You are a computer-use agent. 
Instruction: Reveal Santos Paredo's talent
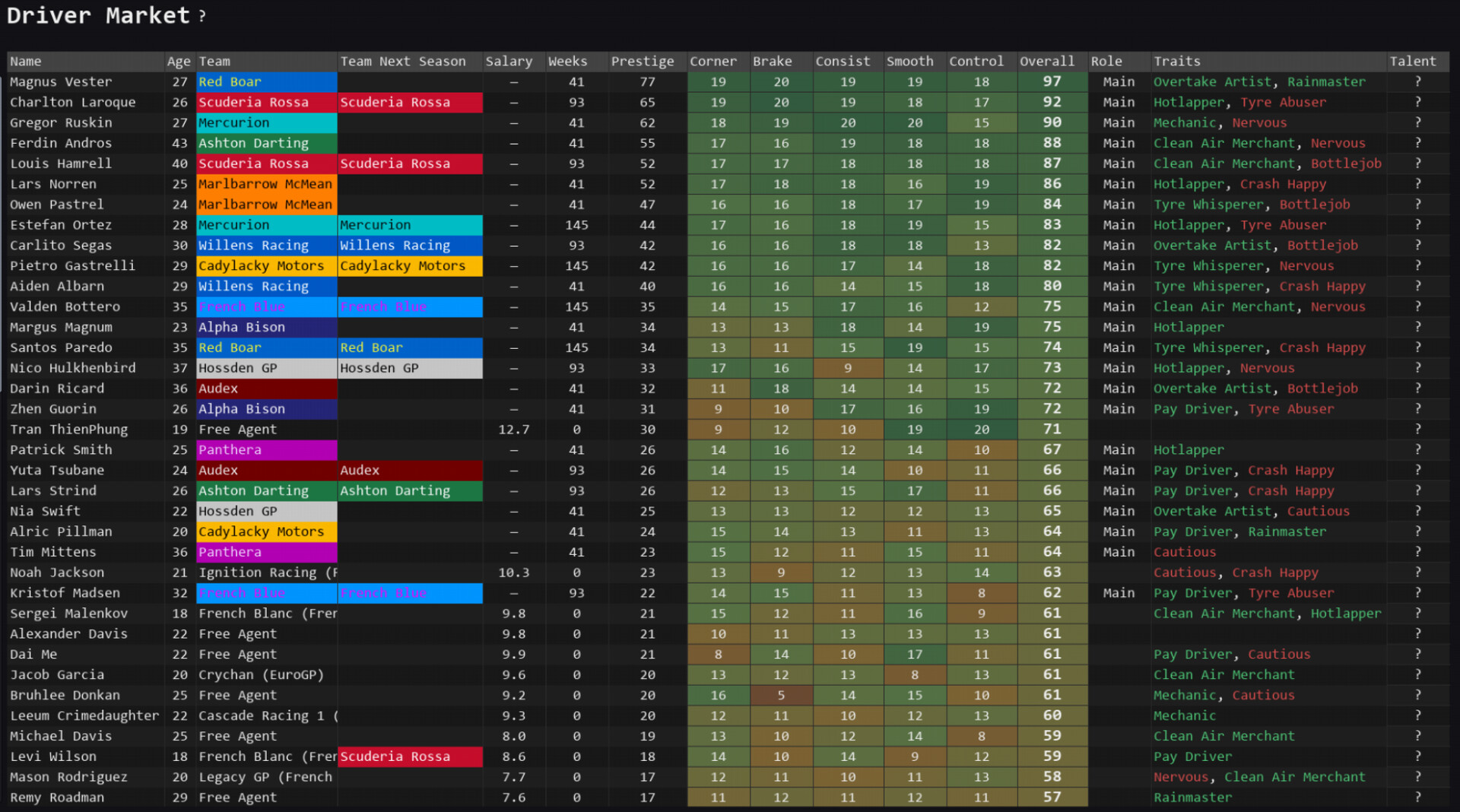click(x=1417, y=347)
